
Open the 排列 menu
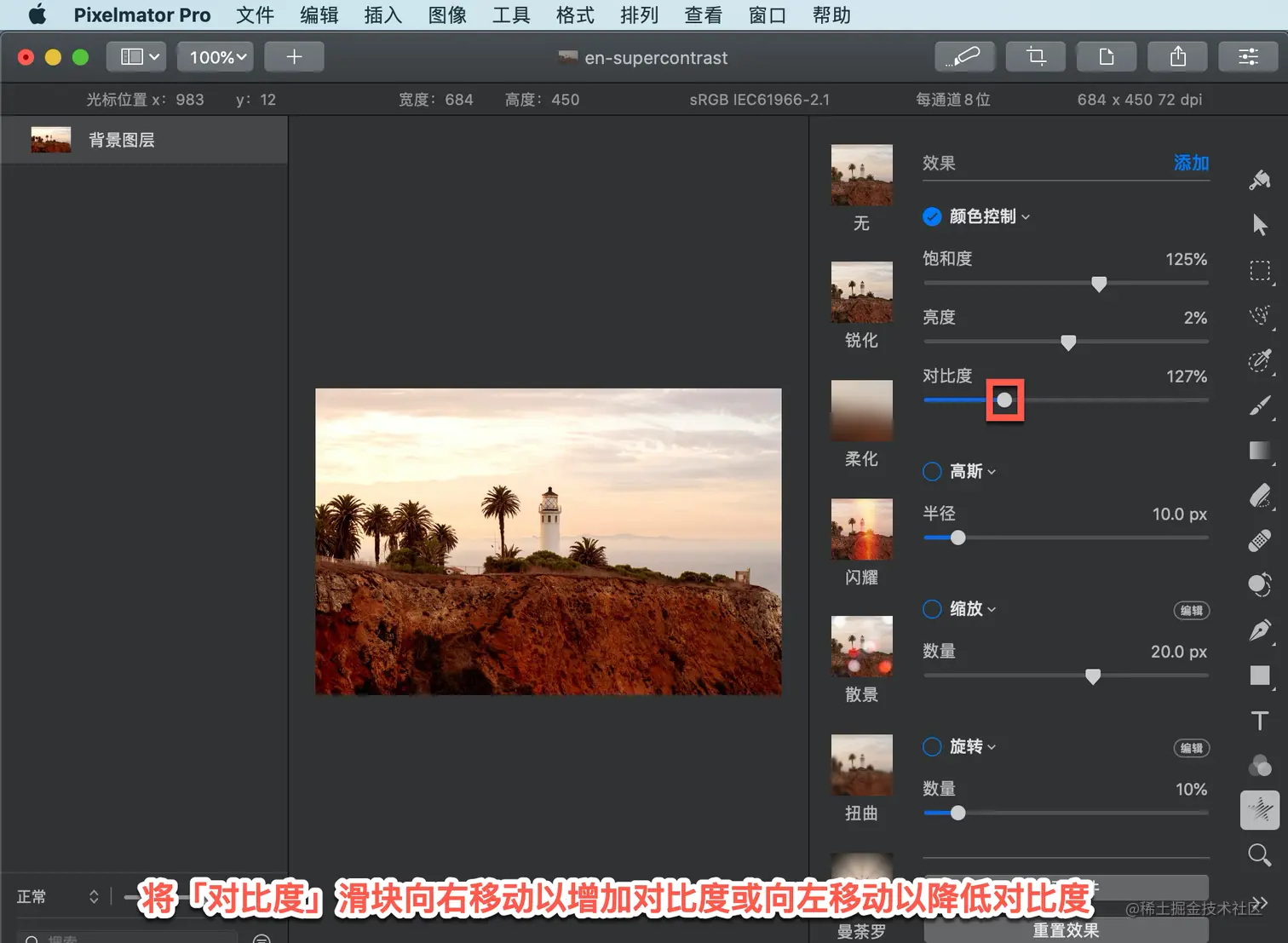639,14
